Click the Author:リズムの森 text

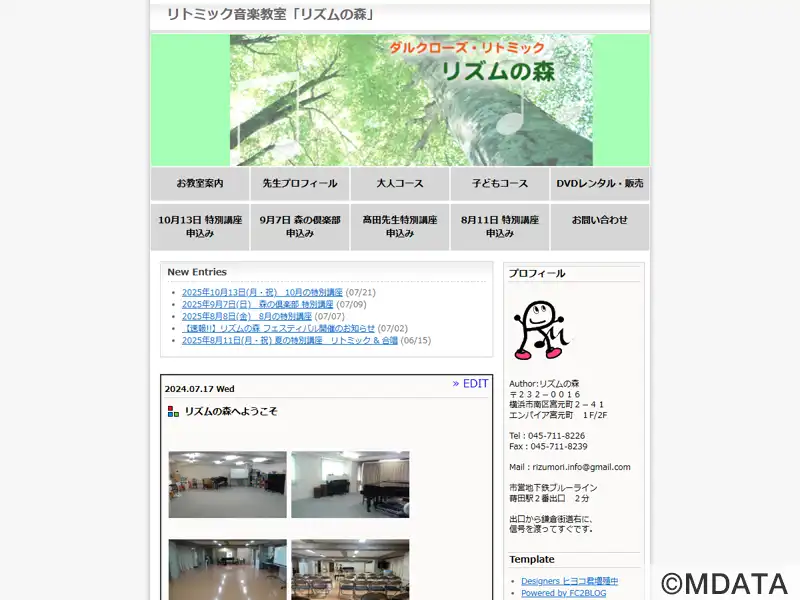(544, 384)
